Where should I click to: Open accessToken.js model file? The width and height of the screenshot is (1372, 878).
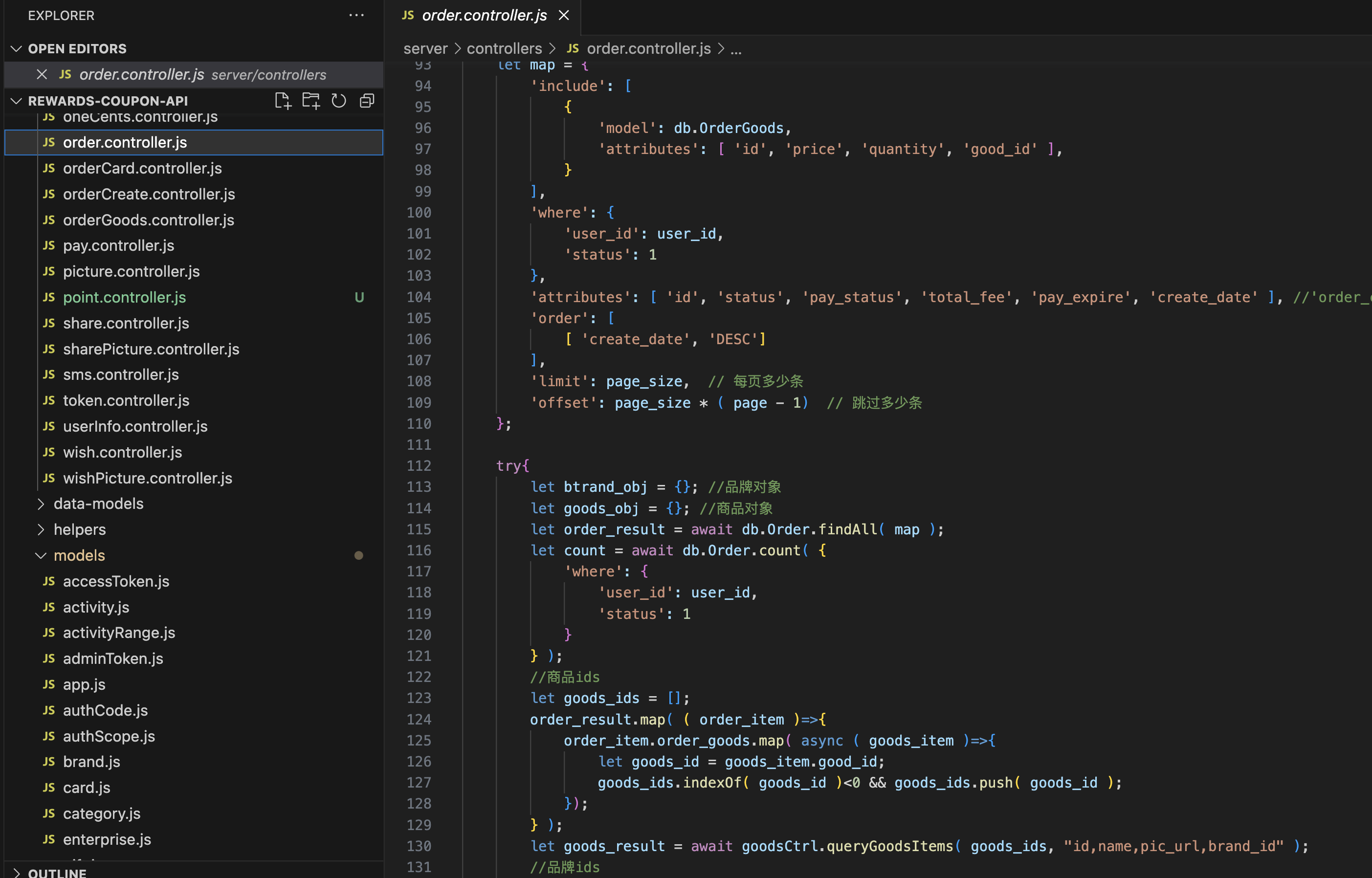pos(194,581)
